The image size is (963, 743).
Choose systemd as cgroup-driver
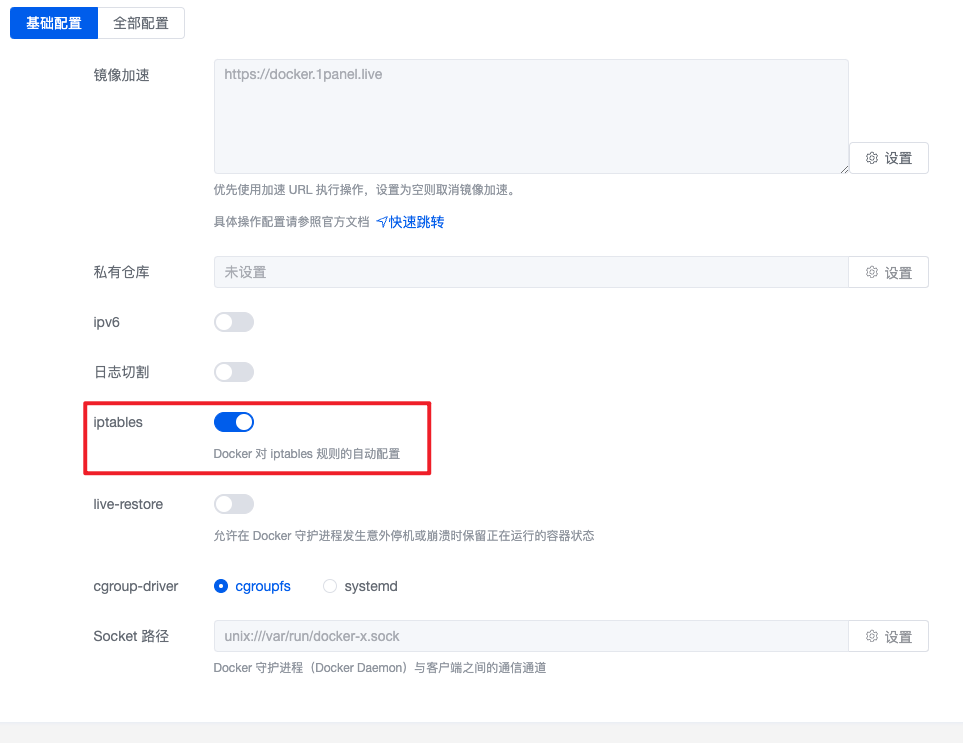(x=330, y=586)
